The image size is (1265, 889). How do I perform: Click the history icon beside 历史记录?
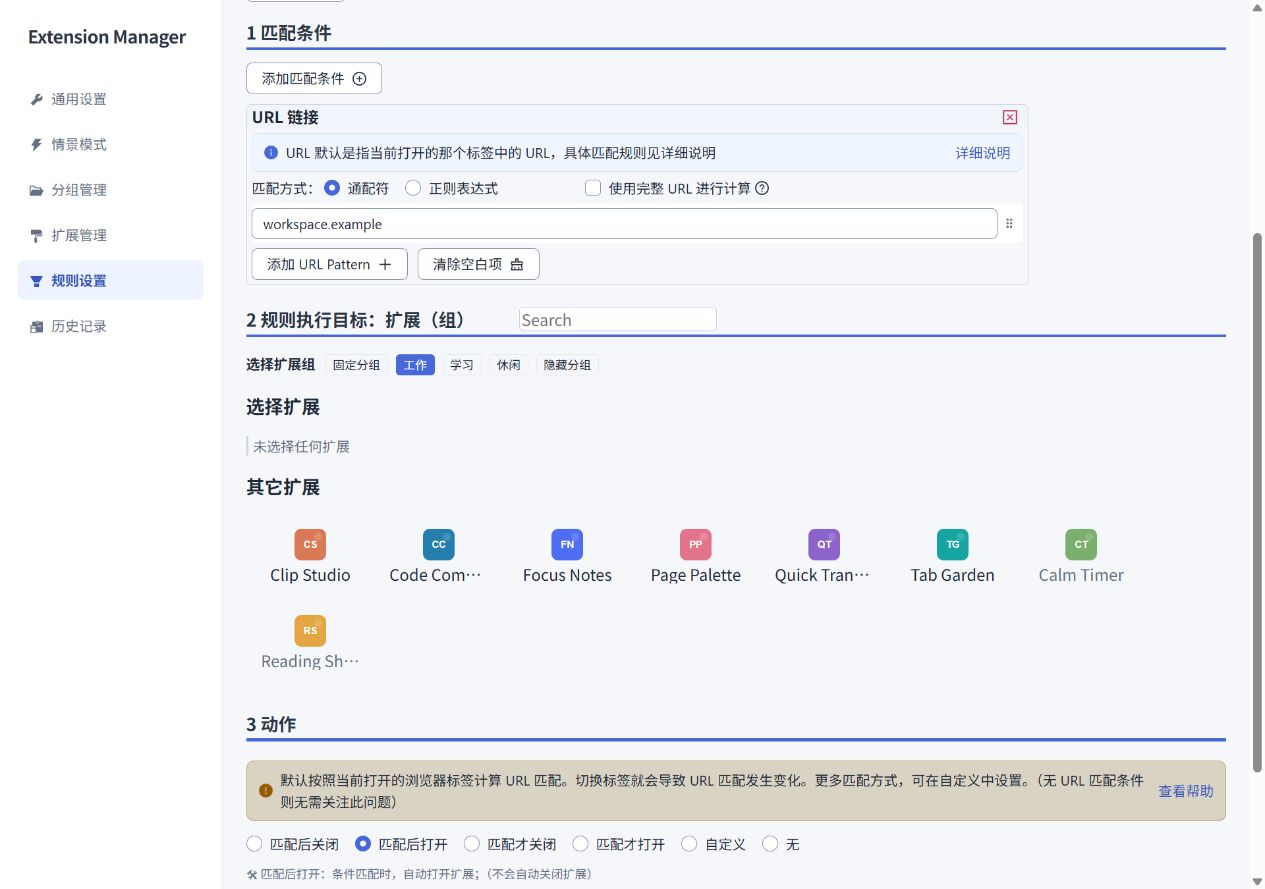[37, 327]
